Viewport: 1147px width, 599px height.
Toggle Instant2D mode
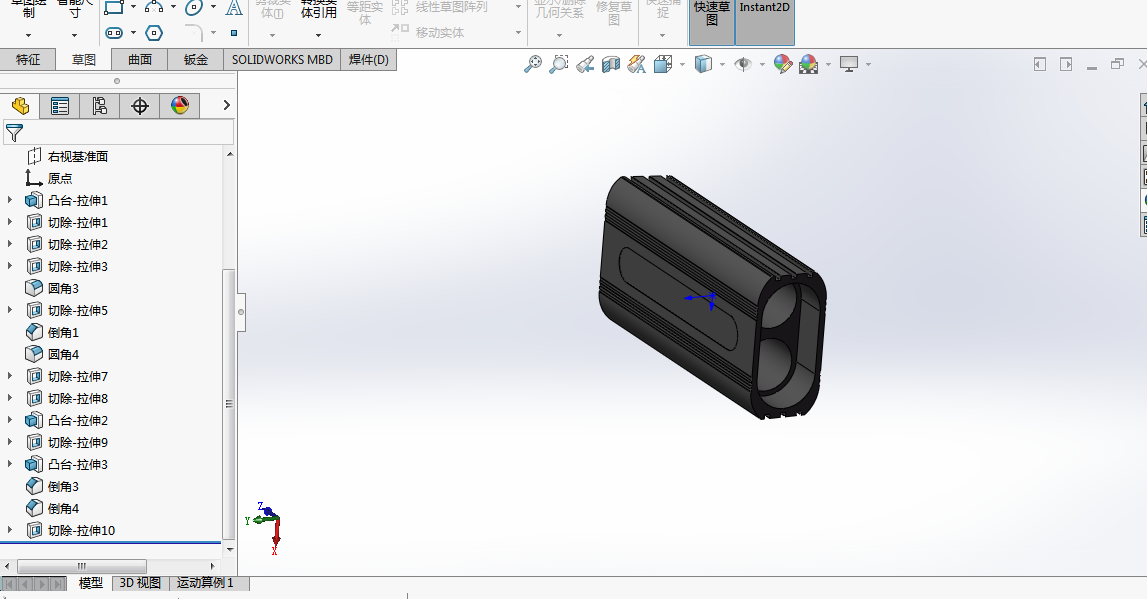click(764, 20)
